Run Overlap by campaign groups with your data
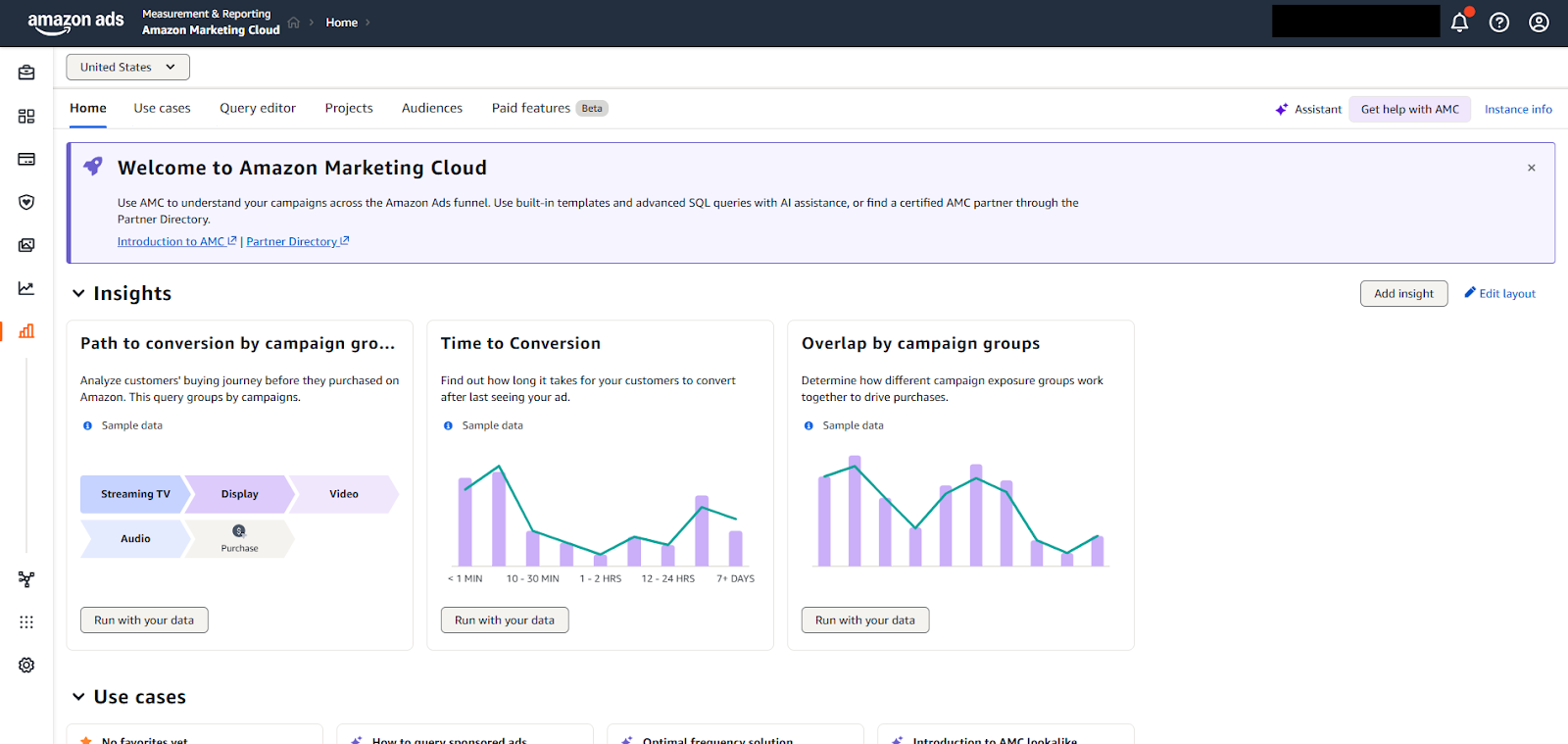 [865, 620]
